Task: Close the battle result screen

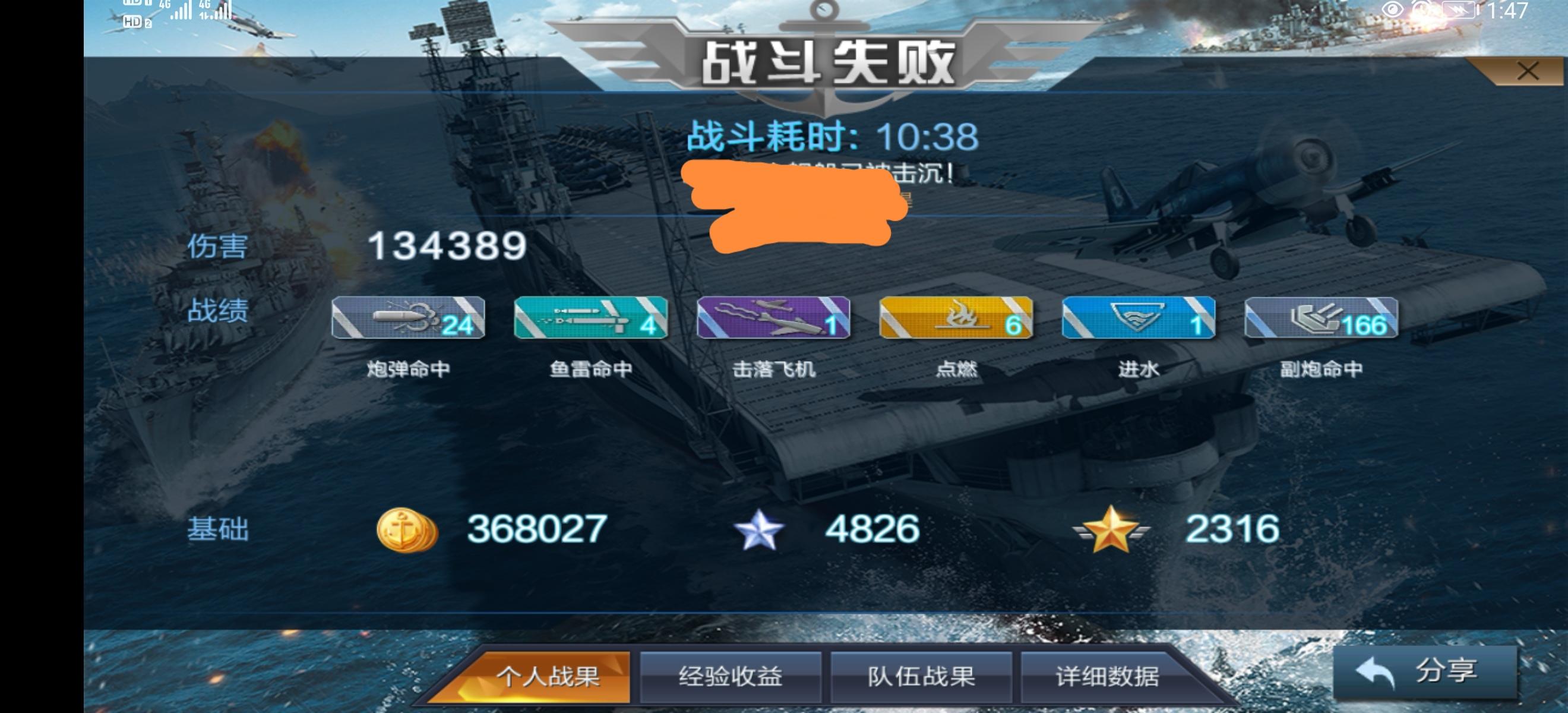Action: click(1528, 72)
